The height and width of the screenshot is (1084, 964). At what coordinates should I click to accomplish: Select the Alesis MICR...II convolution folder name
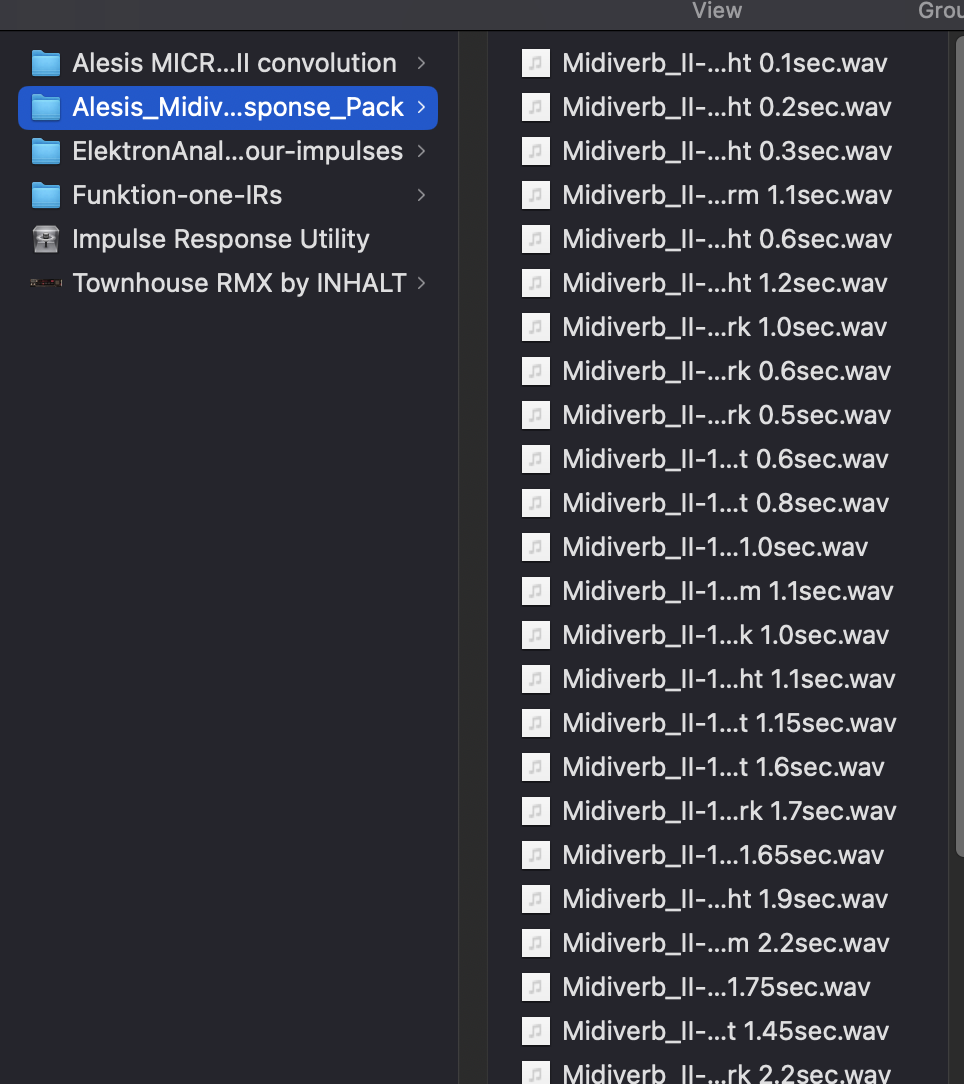234,64
